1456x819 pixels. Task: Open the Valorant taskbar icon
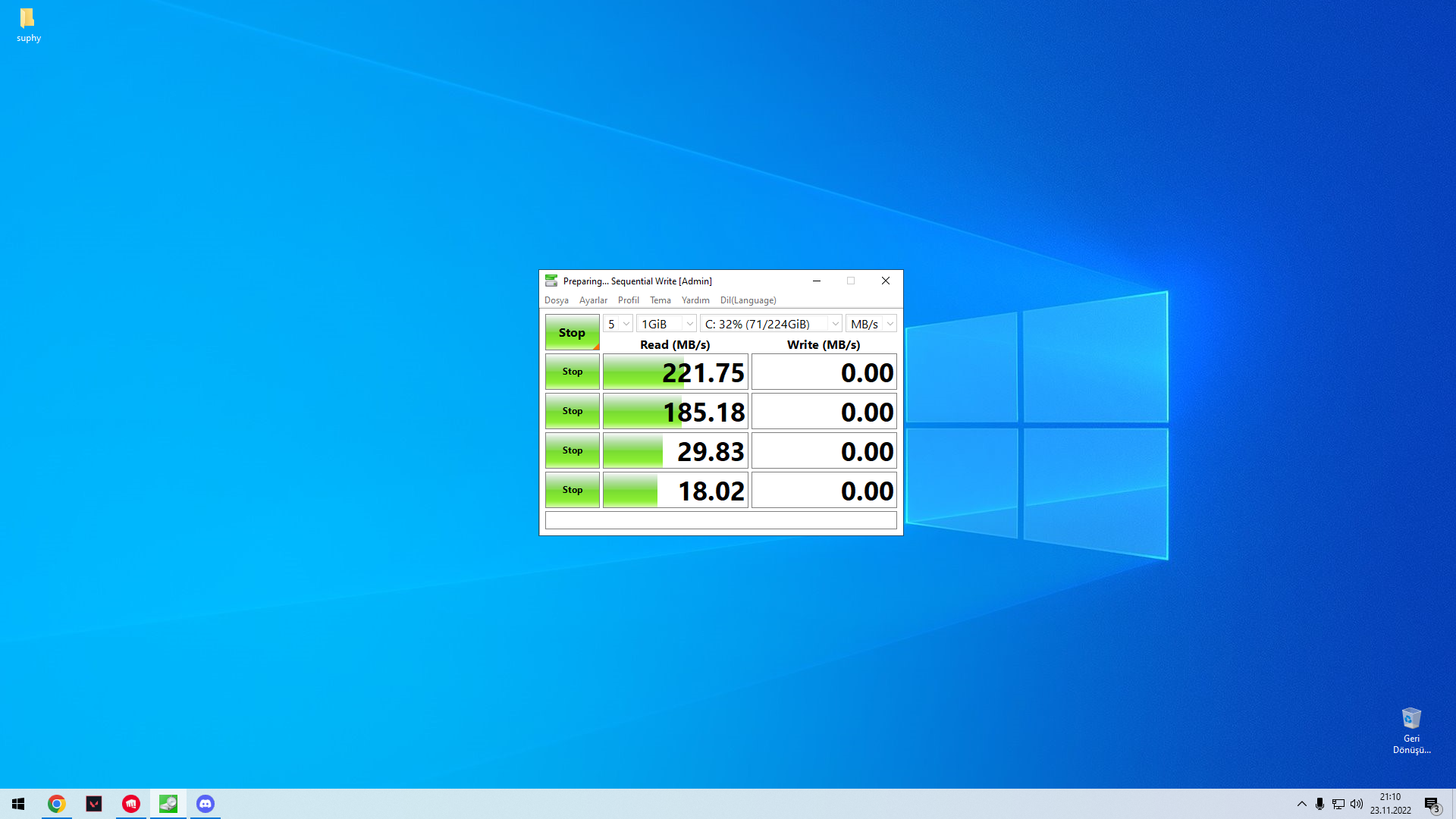94,804
